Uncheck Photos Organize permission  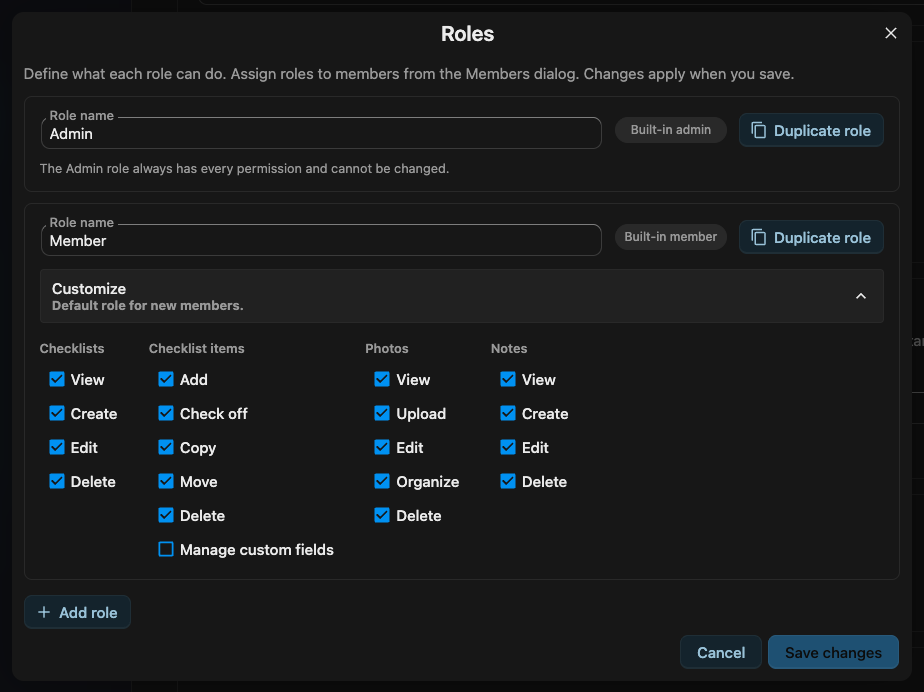[382, 482]
